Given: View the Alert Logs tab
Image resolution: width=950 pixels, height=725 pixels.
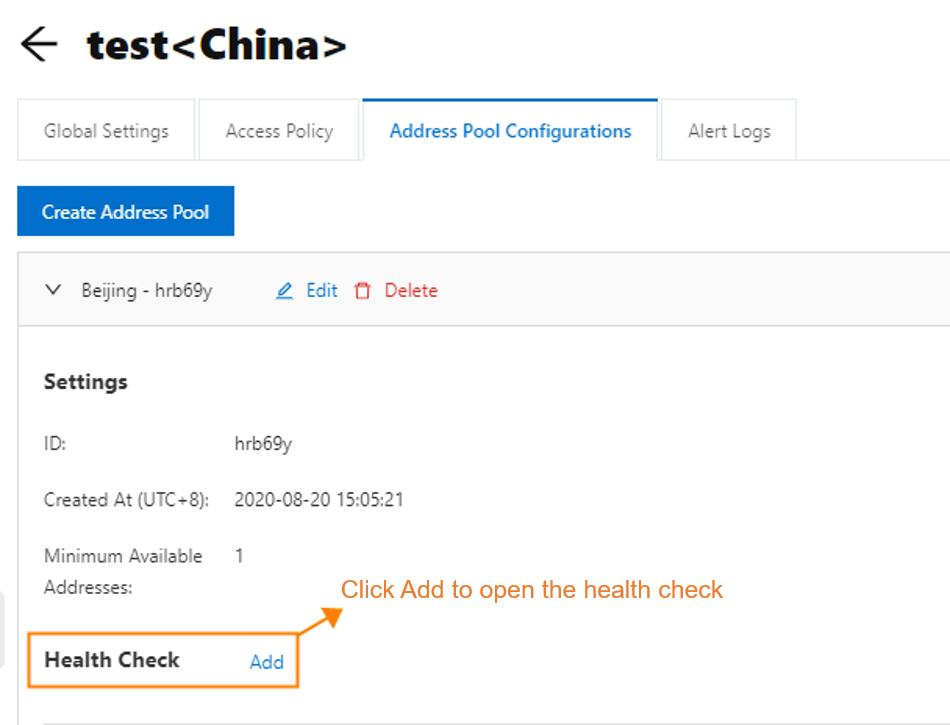Looking at the screenshot, I should pos(729,130).
